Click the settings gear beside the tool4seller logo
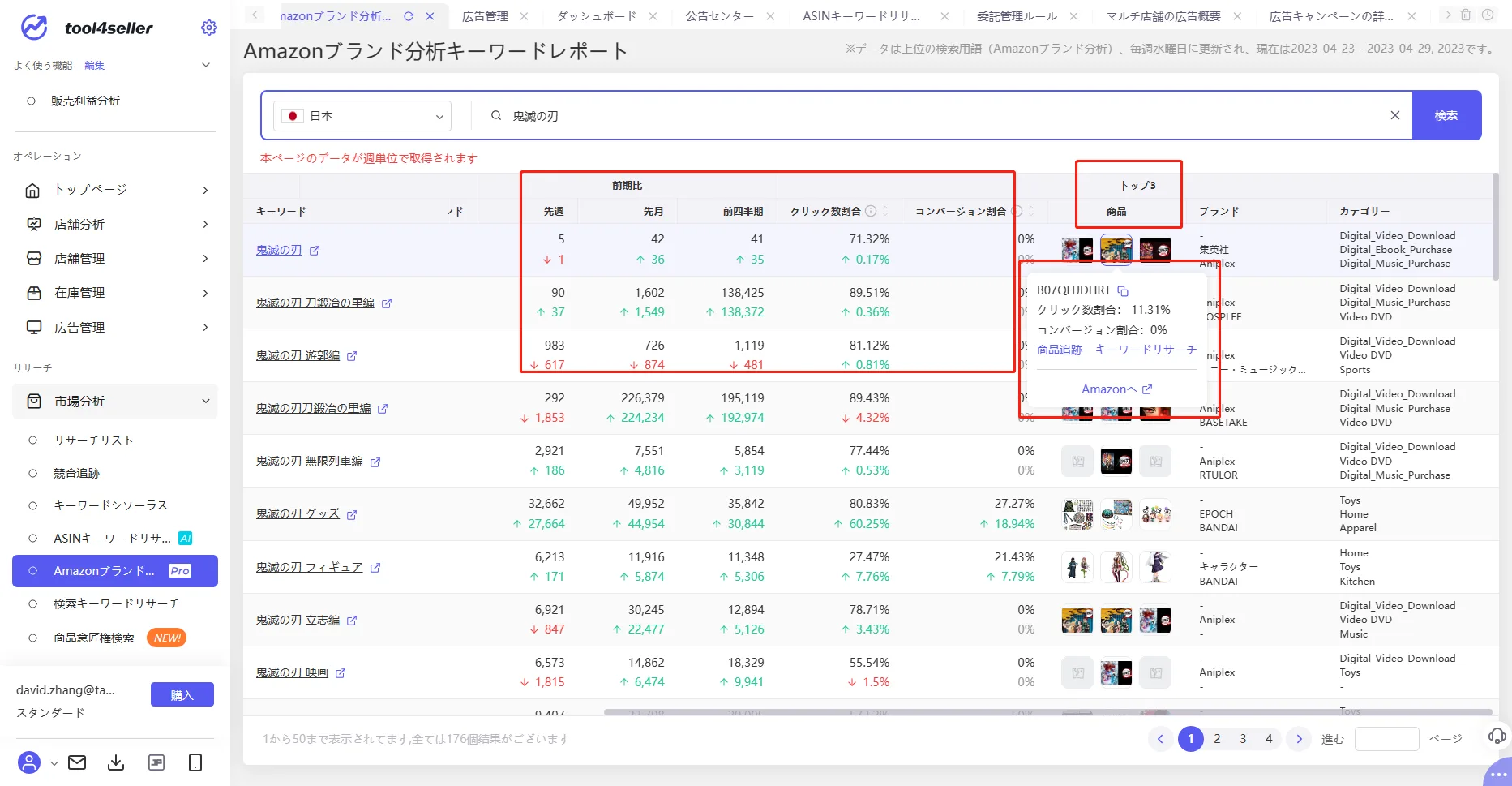The image size is (1512, 786). tap(209, 28)
